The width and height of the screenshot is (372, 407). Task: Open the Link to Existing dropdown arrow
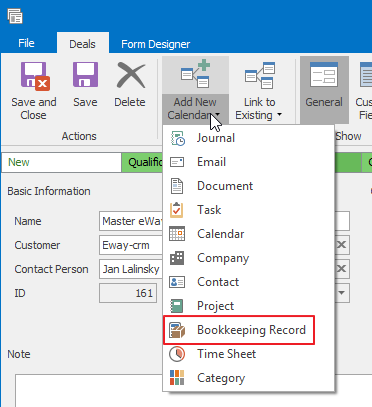click(x=279, y=115)
